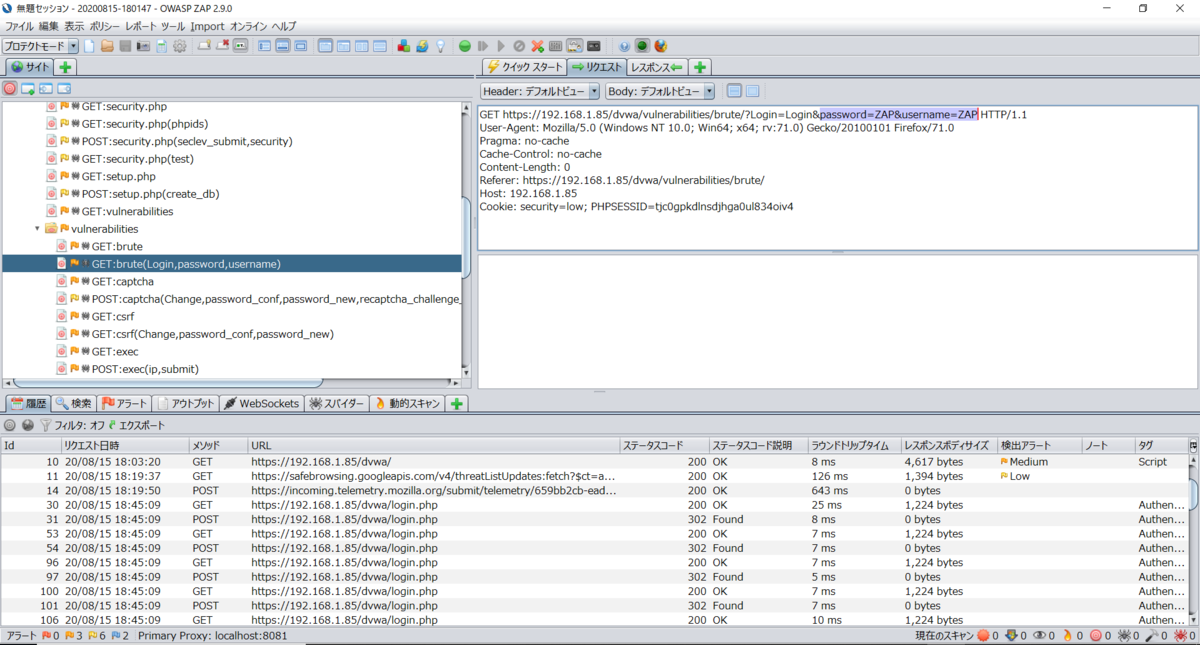Click the funnel filter icon in History
This screenshot has height=645, width=1200.
[x=46, y=425]
